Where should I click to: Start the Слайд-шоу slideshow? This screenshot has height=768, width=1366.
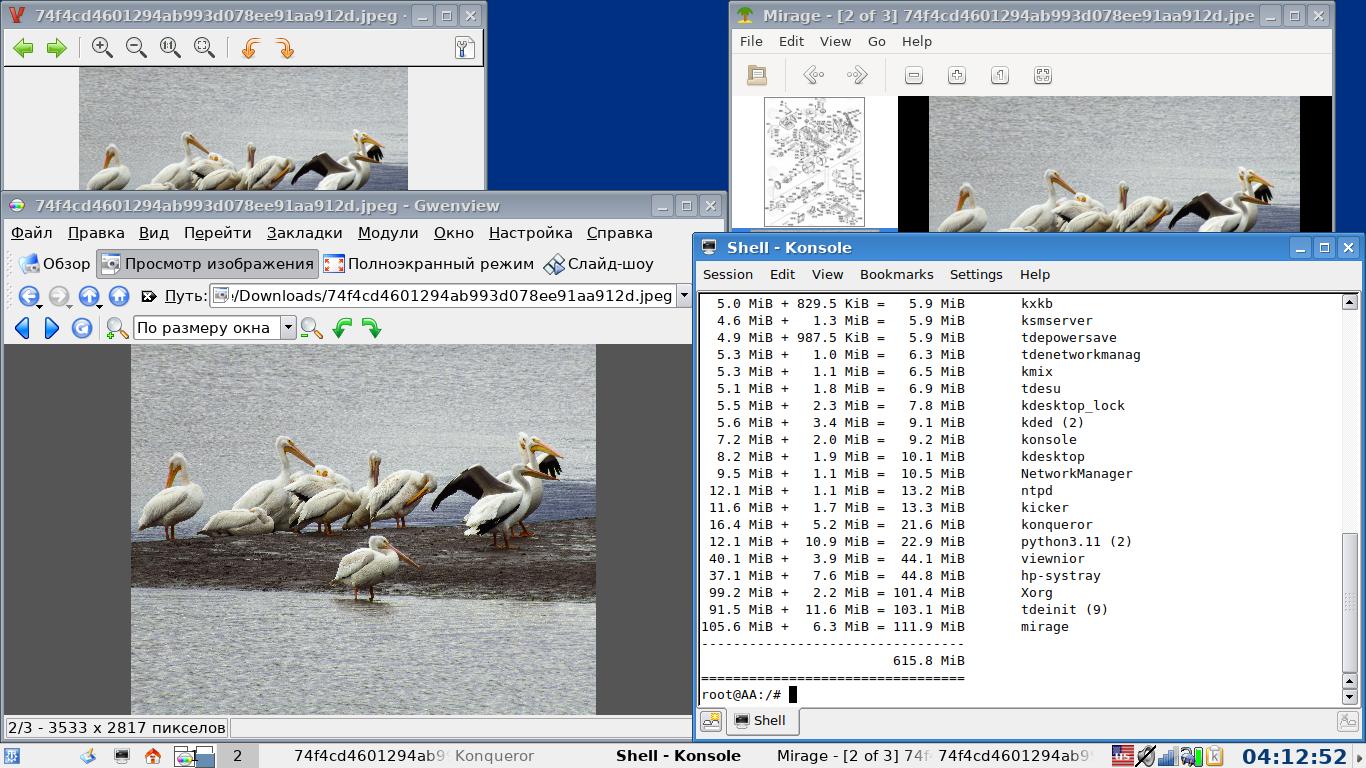click(598, 264)
